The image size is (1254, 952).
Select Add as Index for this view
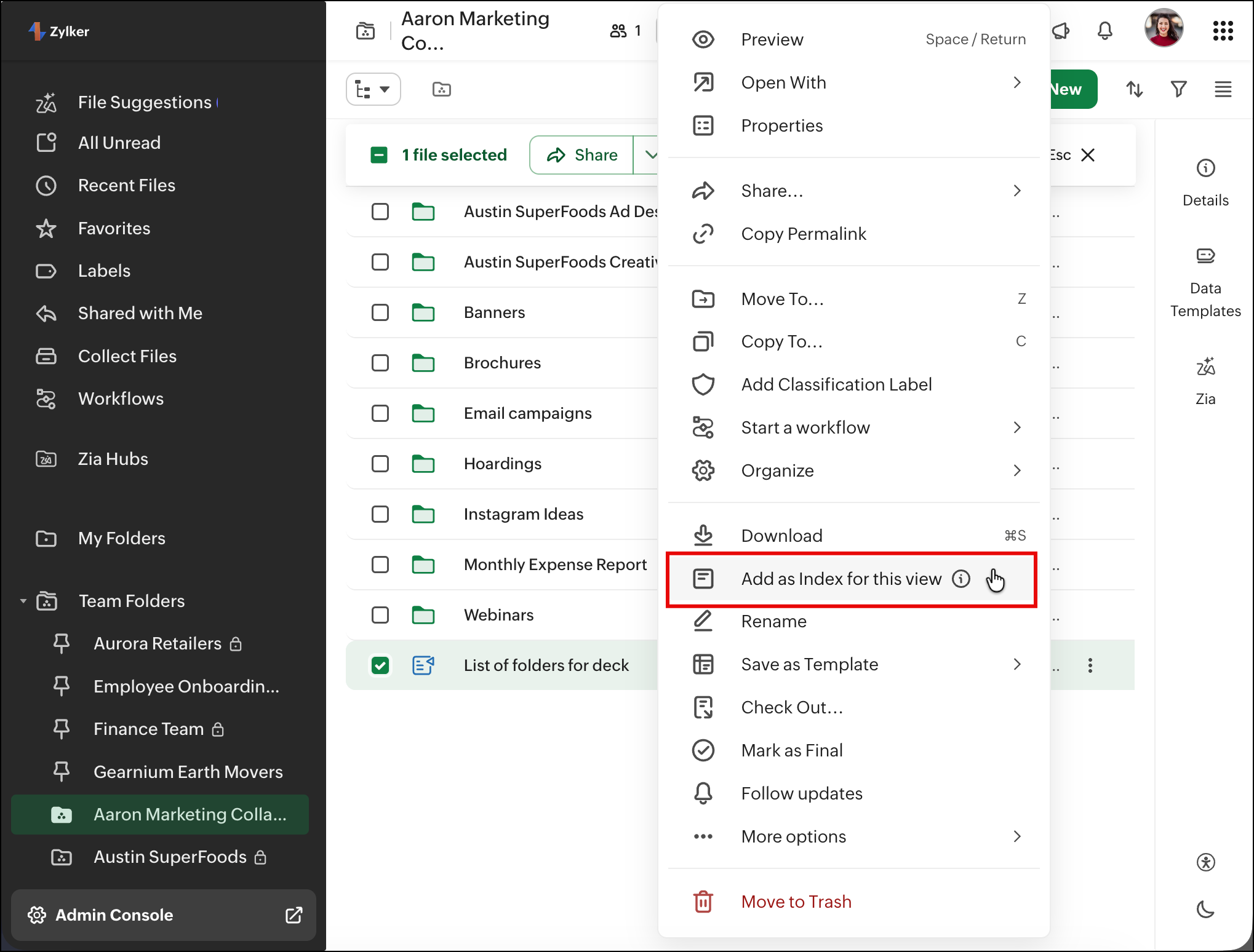[x=841, y=579]
